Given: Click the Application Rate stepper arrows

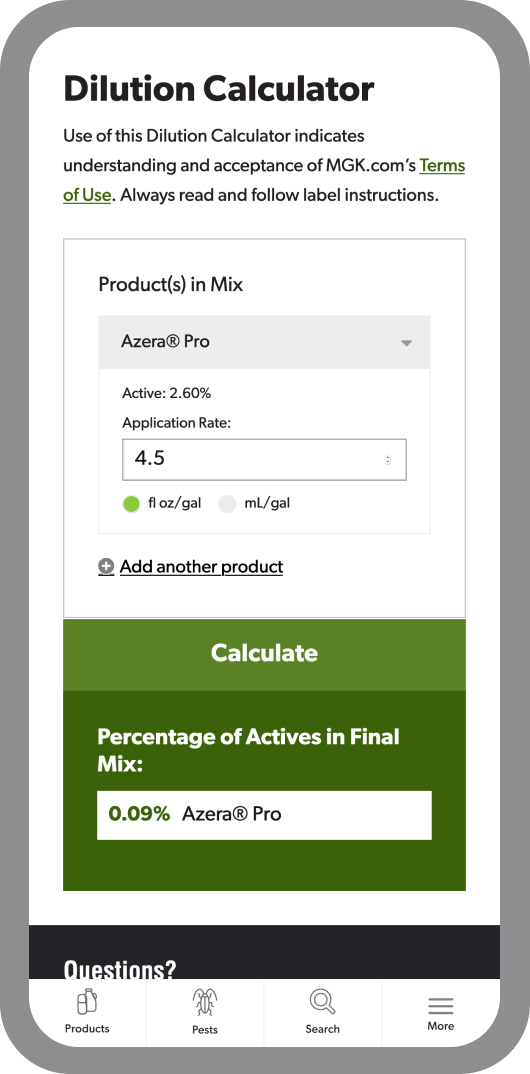Looking at the screenshot, I should 388,460.
